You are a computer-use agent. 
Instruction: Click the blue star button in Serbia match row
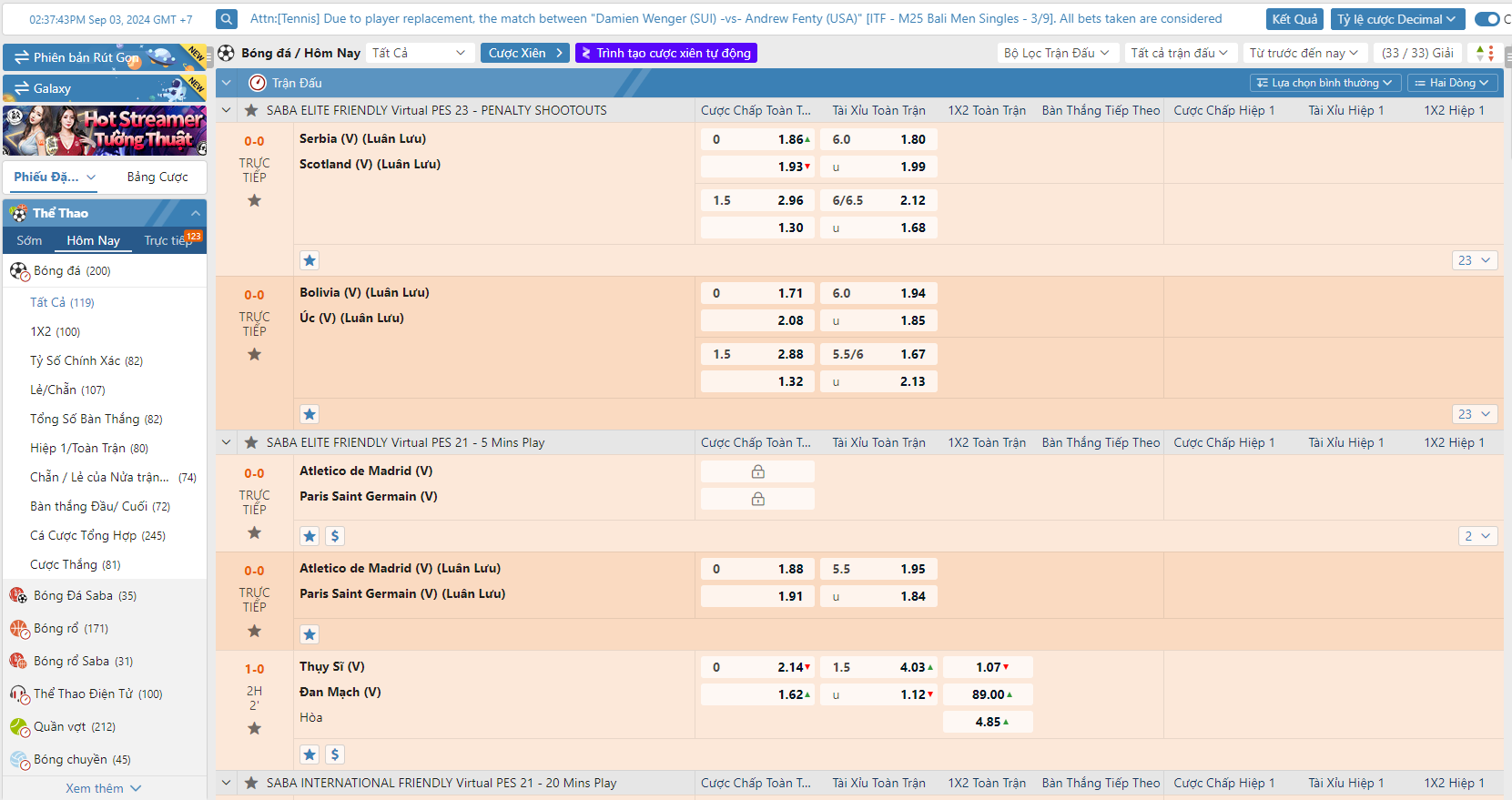(x=310, y=260)
